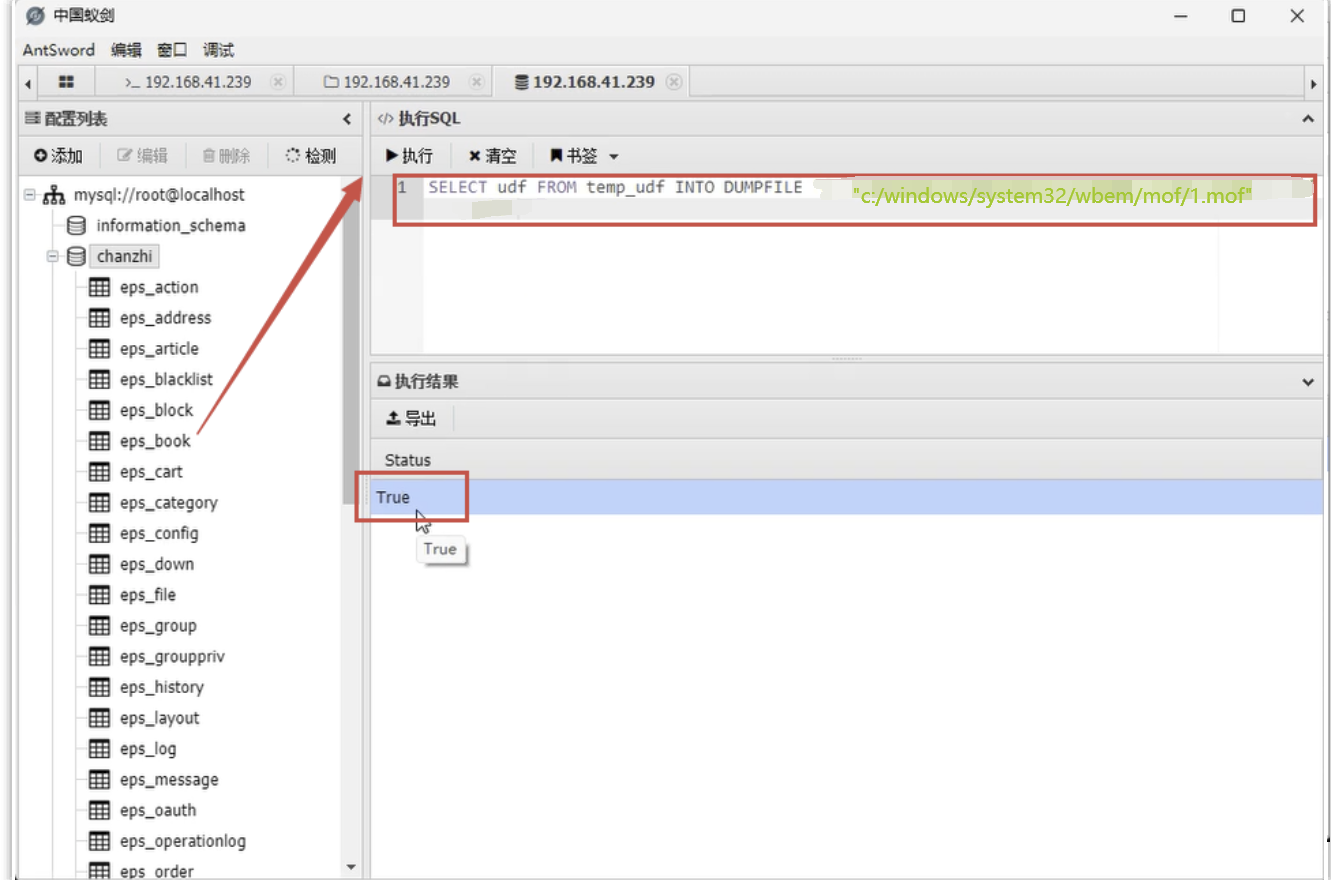Click the grid home tab icon
1331x880 pixels.
point(66,82)
